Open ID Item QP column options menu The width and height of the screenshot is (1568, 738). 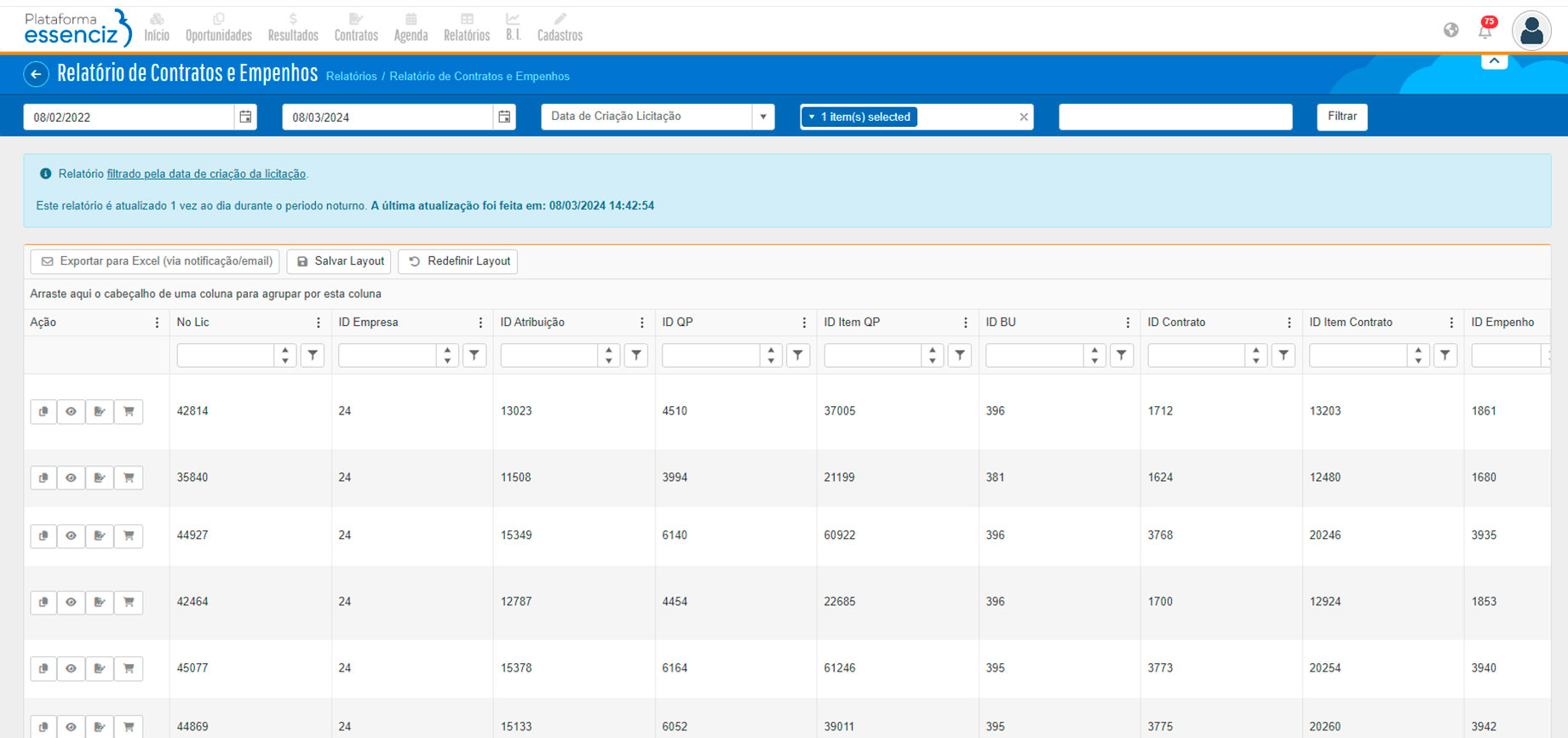point(966,323)
